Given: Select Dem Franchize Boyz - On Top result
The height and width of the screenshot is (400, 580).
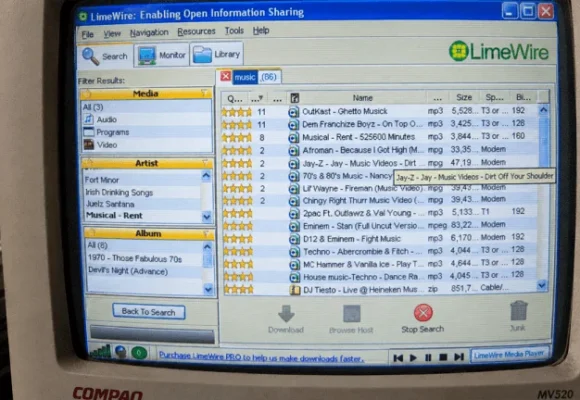Looking at the screenshot, I should click(379, 124).
